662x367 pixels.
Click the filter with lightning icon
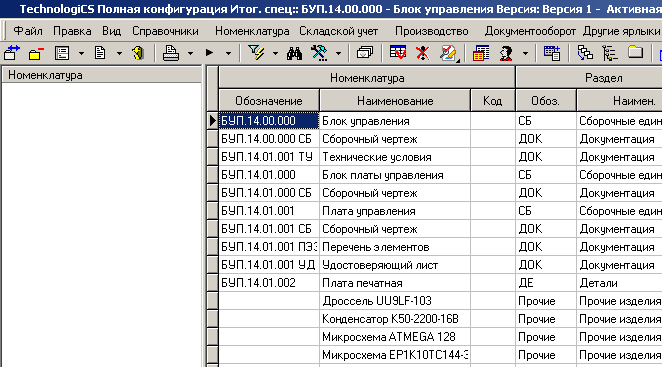coord(256,53)
